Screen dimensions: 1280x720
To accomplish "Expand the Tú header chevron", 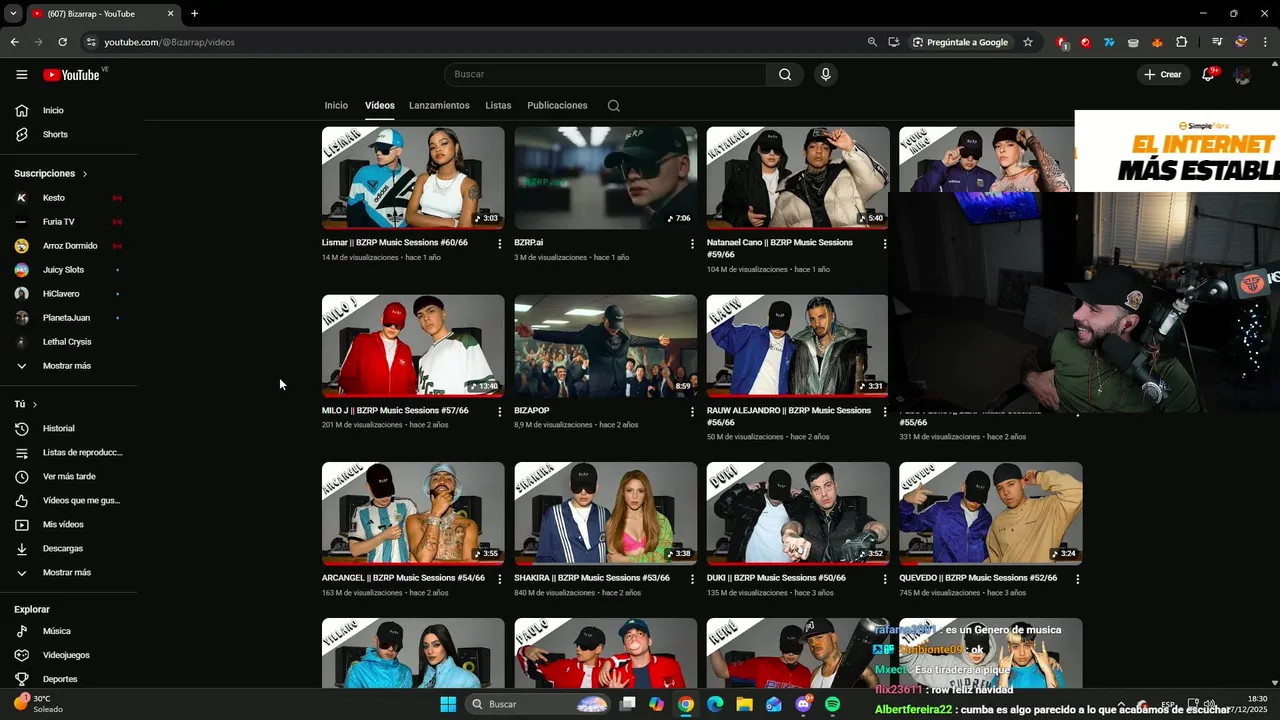I will click(35, 404).
